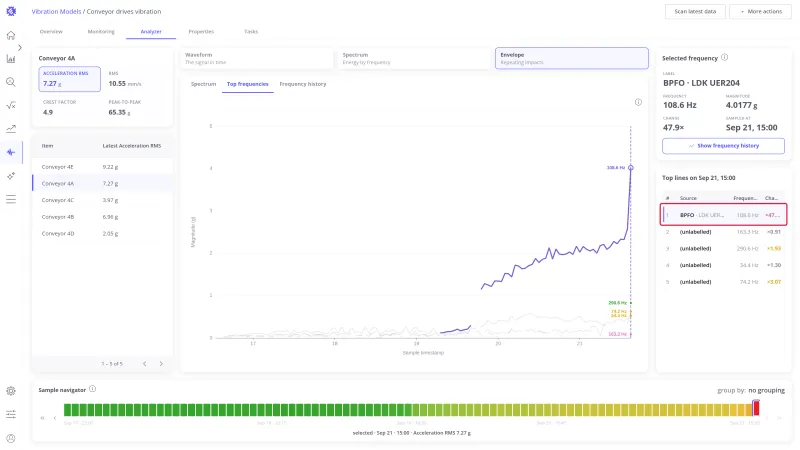Click info icon above the chart

click(638, 102)
